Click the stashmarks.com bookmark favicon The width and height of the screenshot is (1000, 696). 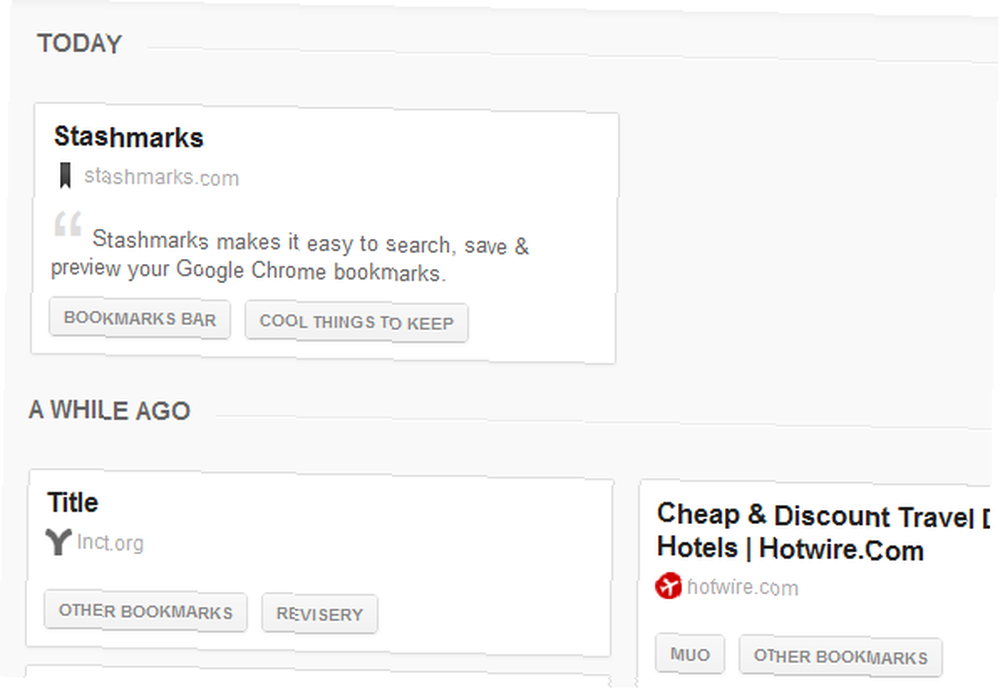coord(65,175)
